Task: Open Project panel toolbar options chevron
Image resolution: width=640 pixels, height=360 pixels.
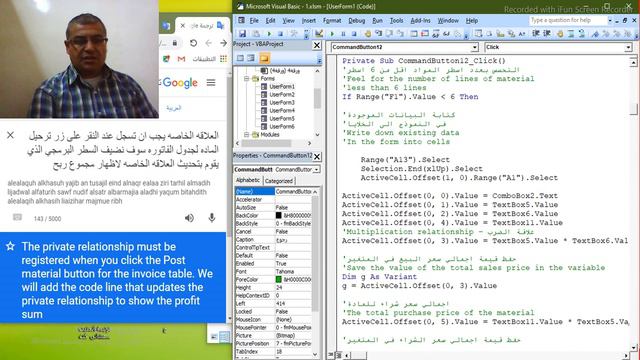Action: pos(319,59)
